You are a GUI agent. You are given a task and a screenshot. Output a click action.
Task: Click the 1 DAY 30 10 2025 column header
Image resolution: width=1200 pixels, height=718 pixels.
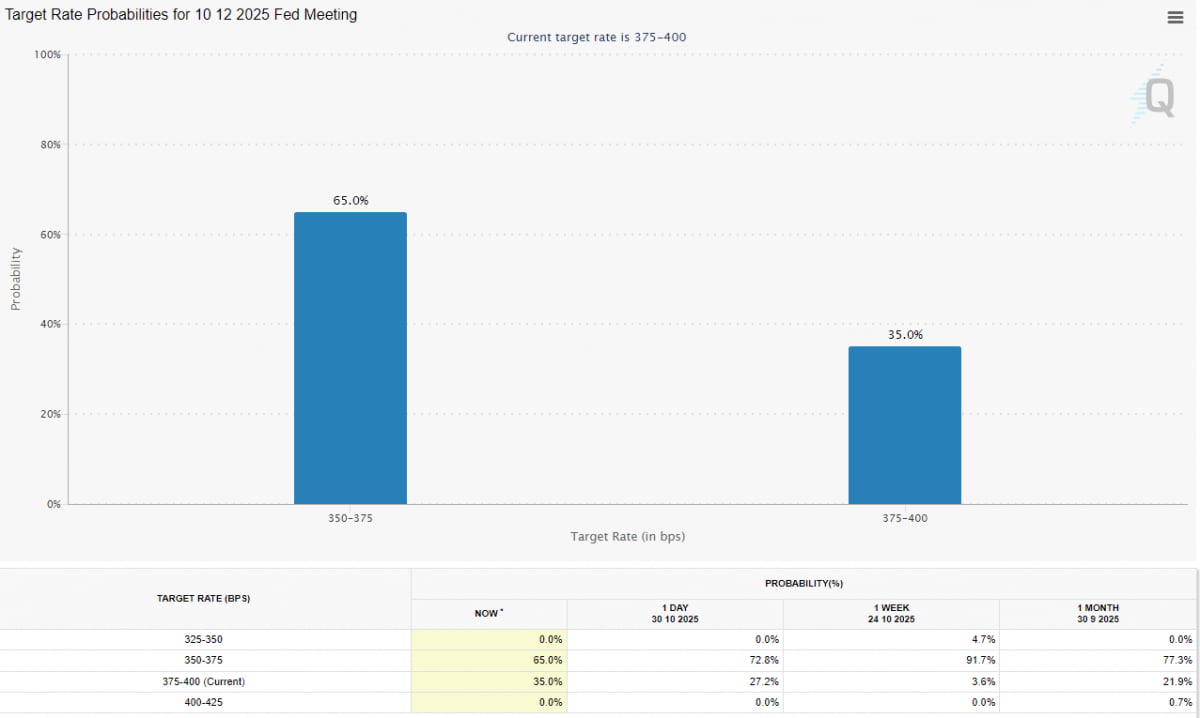(674, 613)
